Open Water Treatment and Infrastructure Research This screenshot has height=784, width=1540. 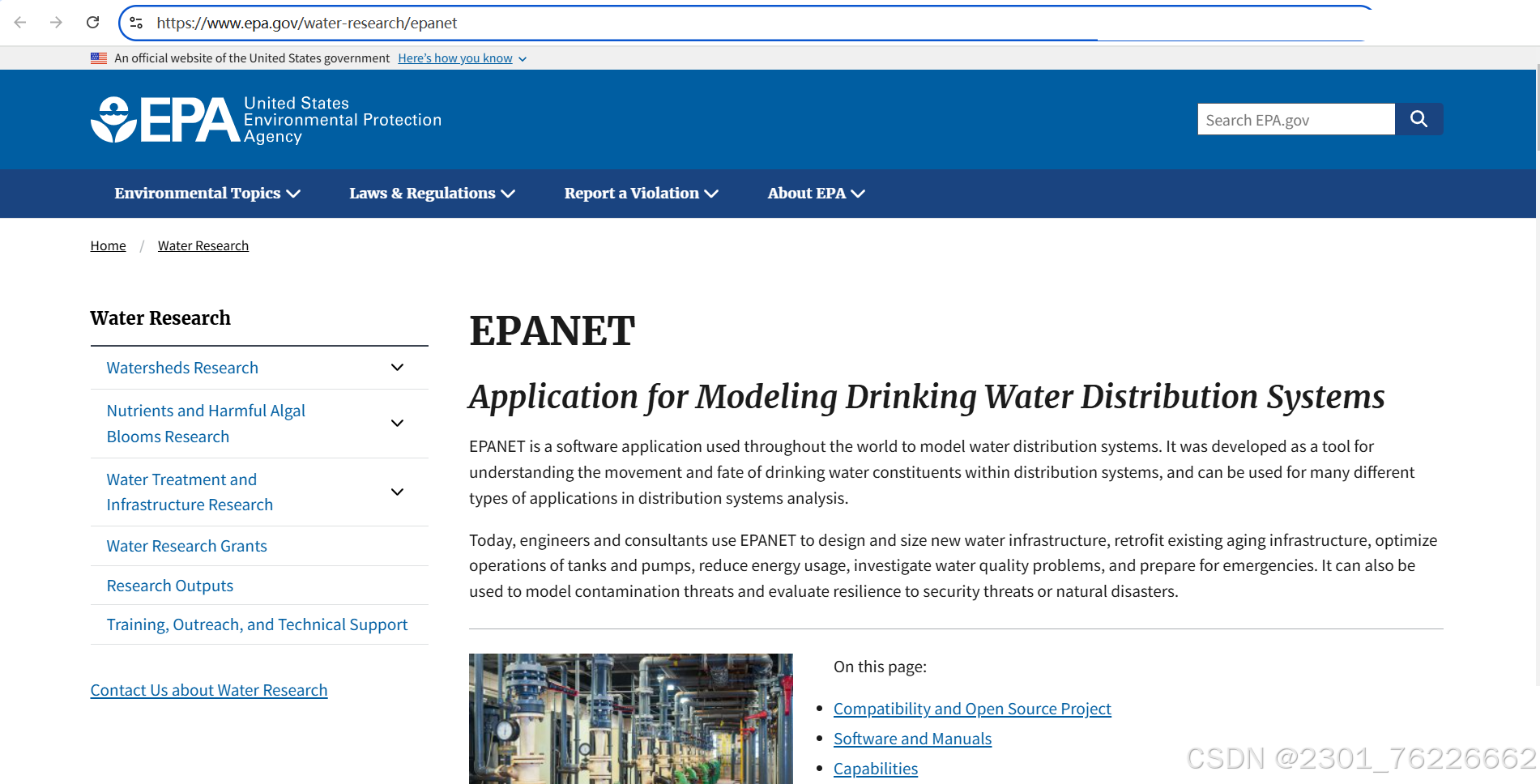click(190, 492)
